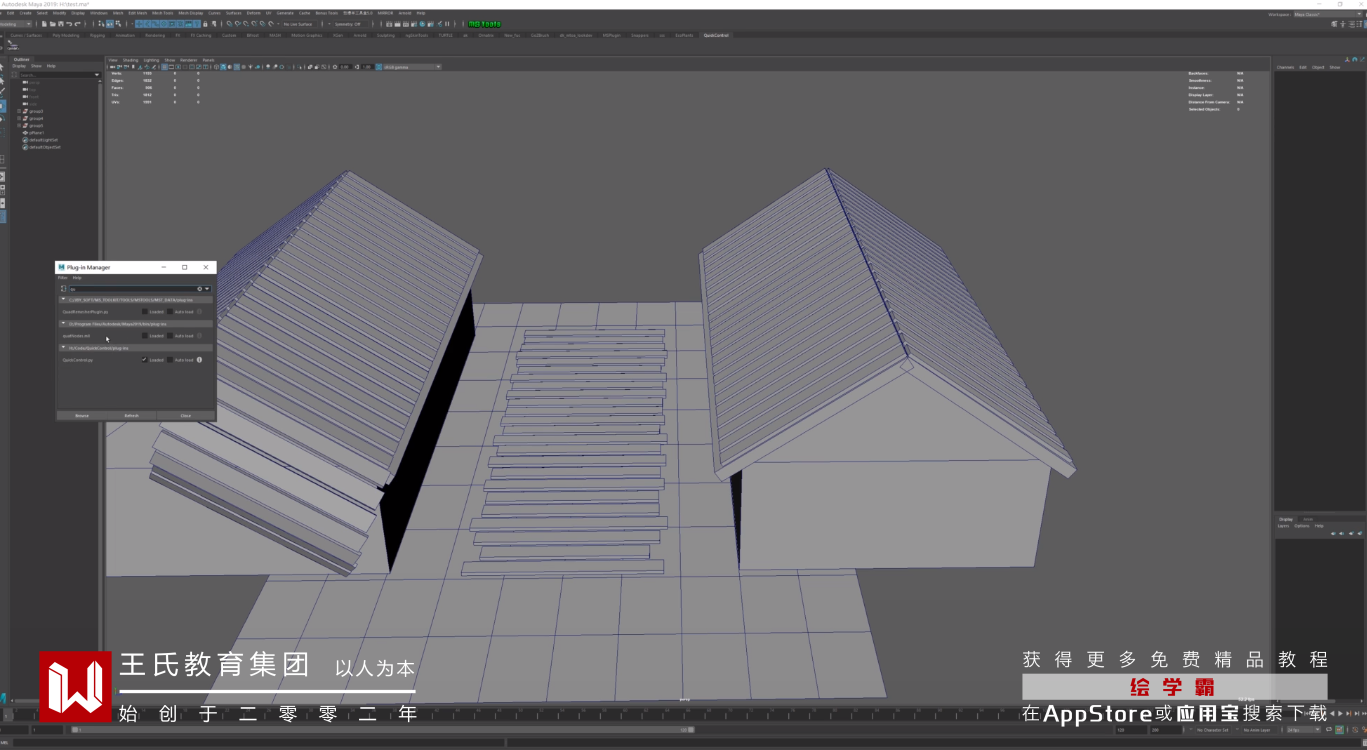Switch to the XGen shelf tab
Viewport: 1367px width, 750px height.
(338, 35)
